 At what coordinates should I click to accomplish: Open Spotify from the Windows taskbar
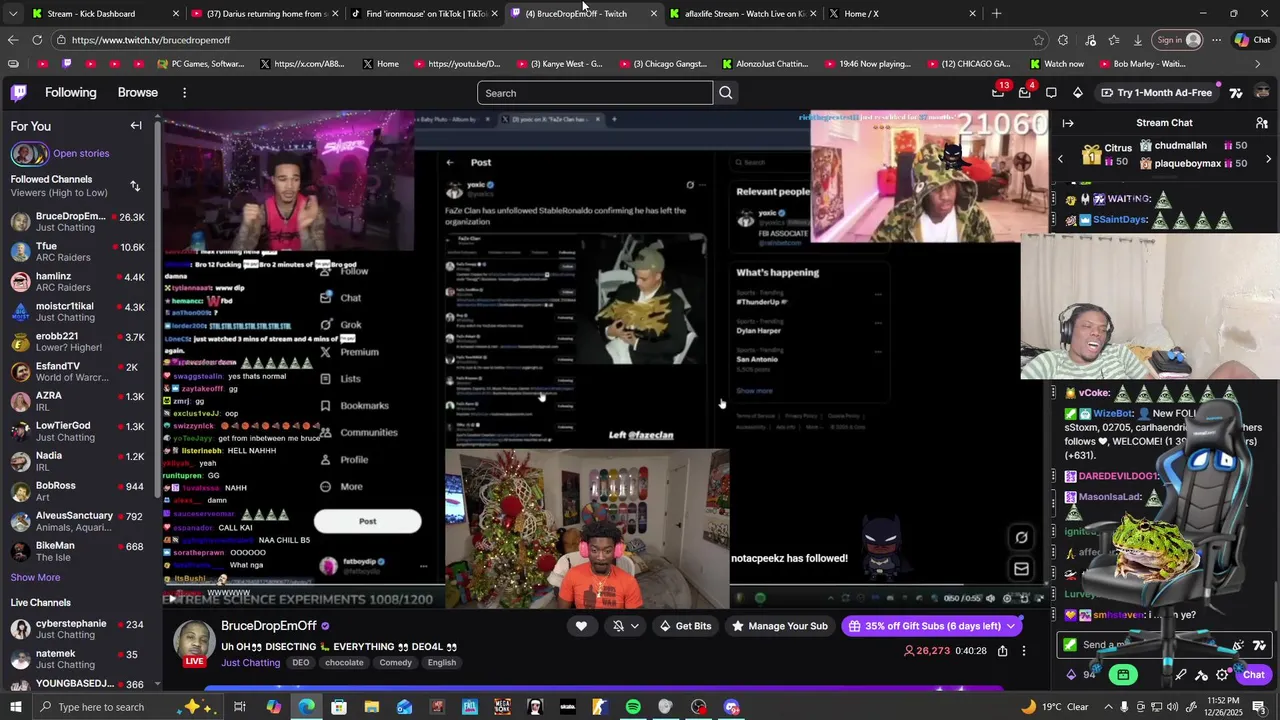[x=633, y=707]
